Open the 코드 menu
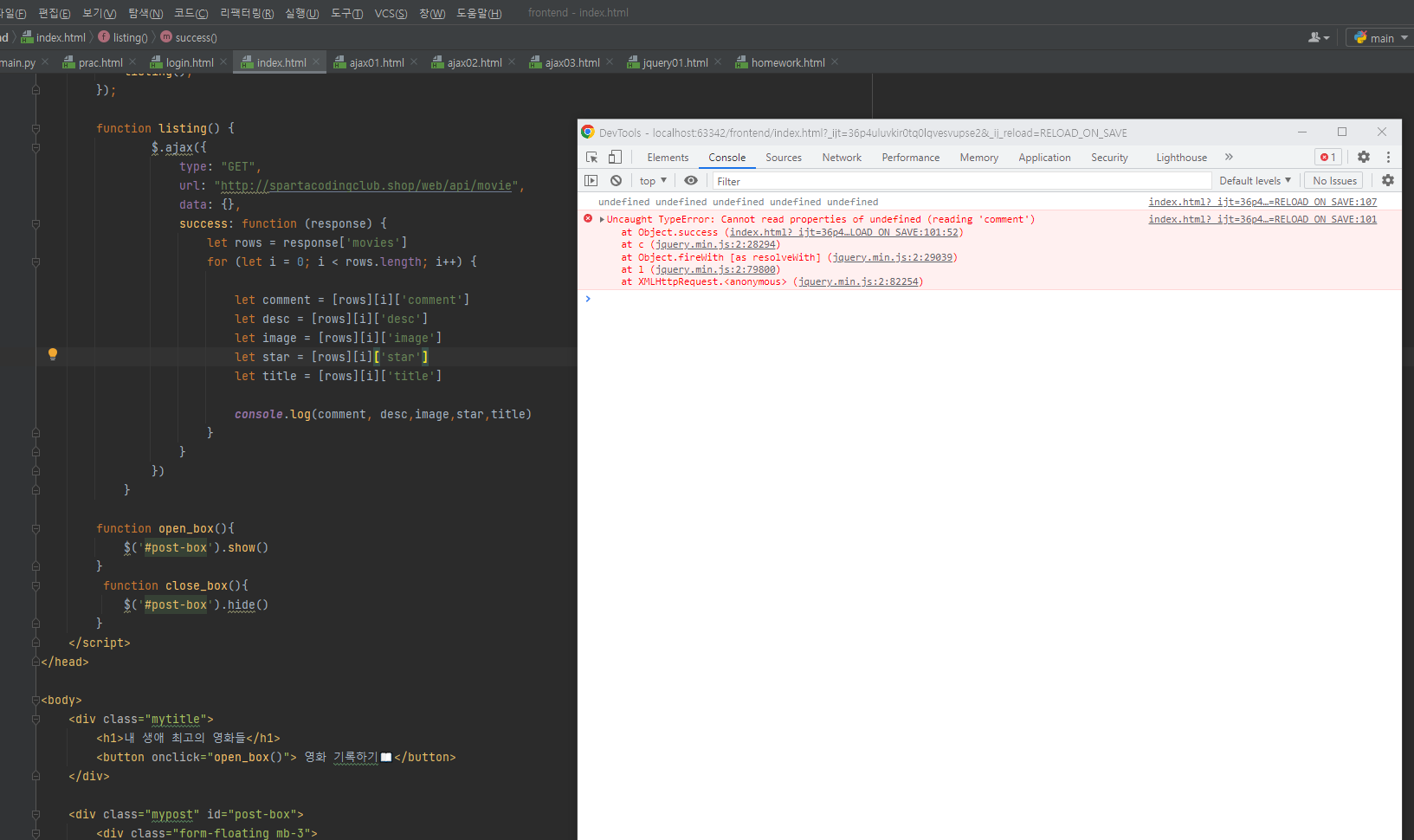The image size is (1414, 840). pos(190,13)
